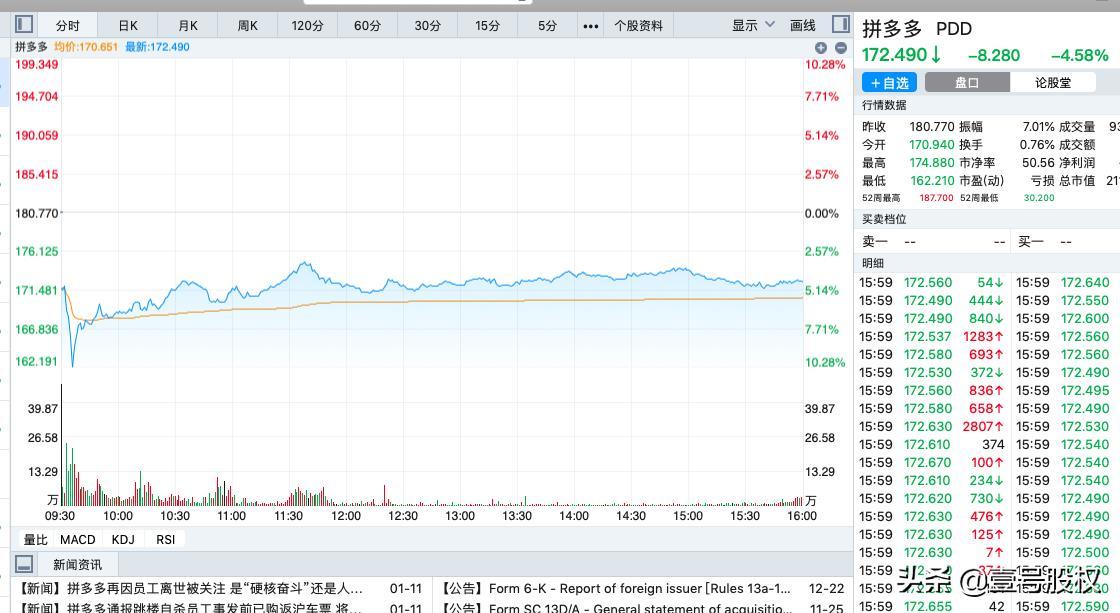Toggle the left sidebar panel icon
1120x613 pixels.
click(x=24, y=24)
